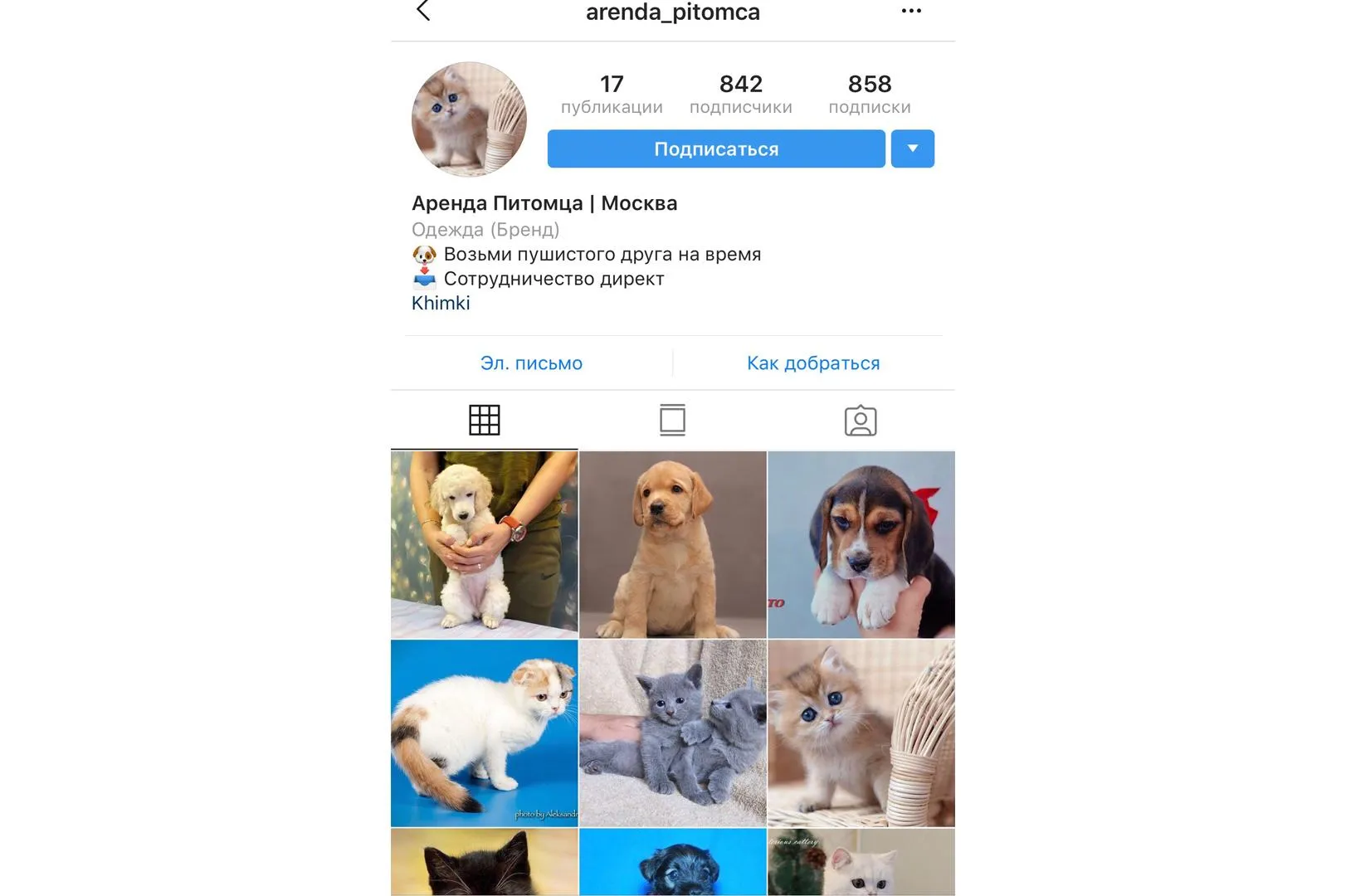Image resolution: width=1346 pixels, height=896 pixels.
Task: Open the white poodle puppy post
Action: (x=485, y=544)
